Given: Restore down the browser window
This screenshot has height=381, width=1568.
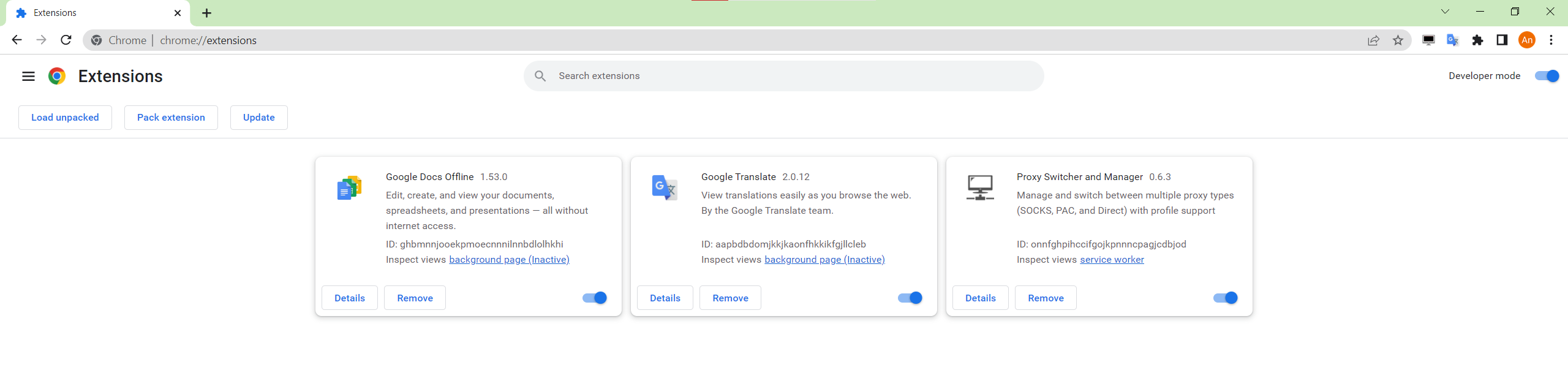Looking at the screenshot, I should coord(1515,12).
